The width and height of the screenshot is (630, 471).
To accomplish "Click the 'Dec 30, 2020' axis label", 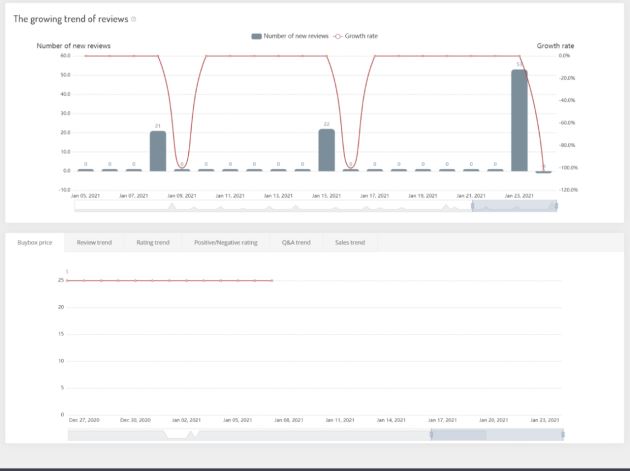I will coord(135,420).
